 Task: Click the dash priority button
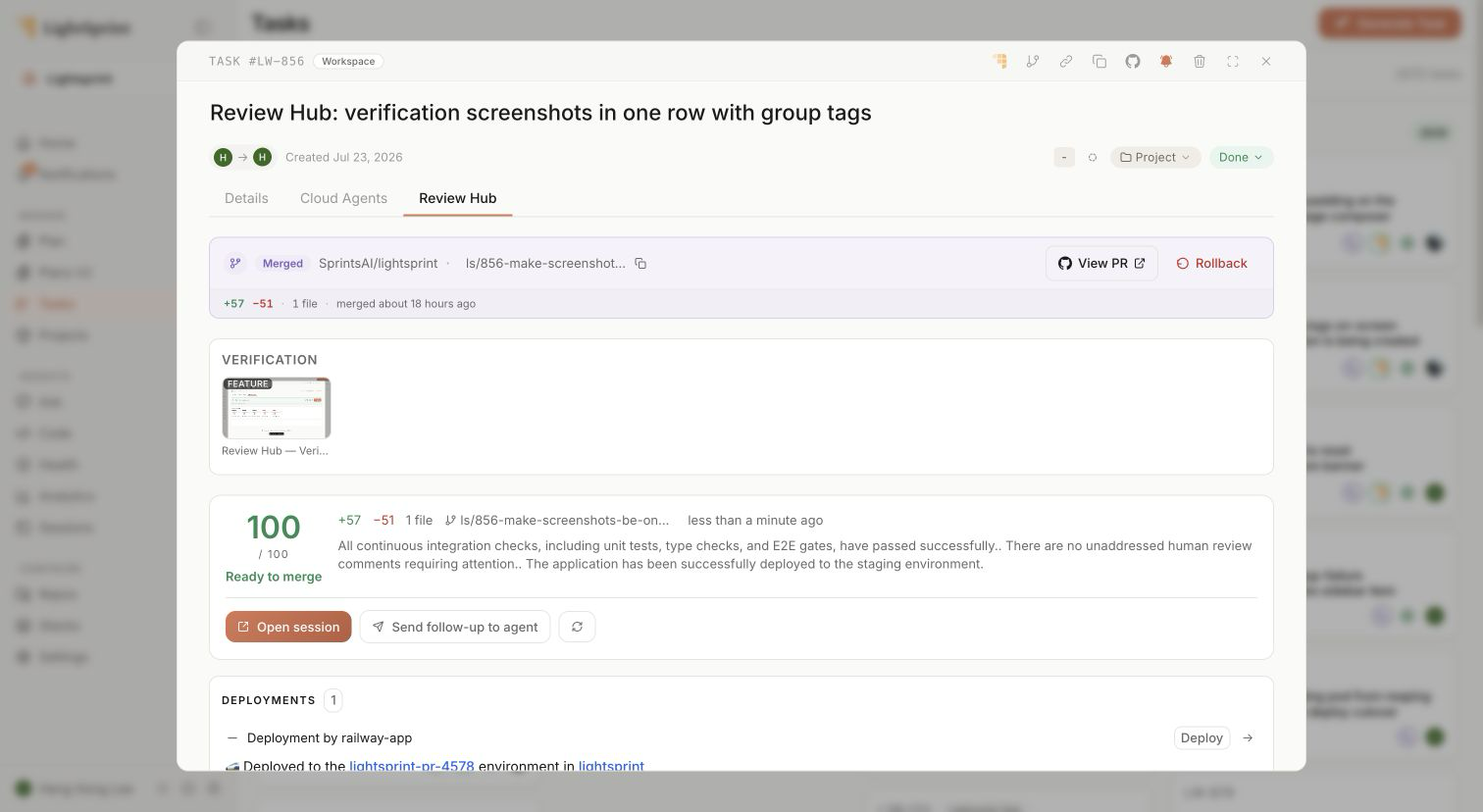(1064, 157)
